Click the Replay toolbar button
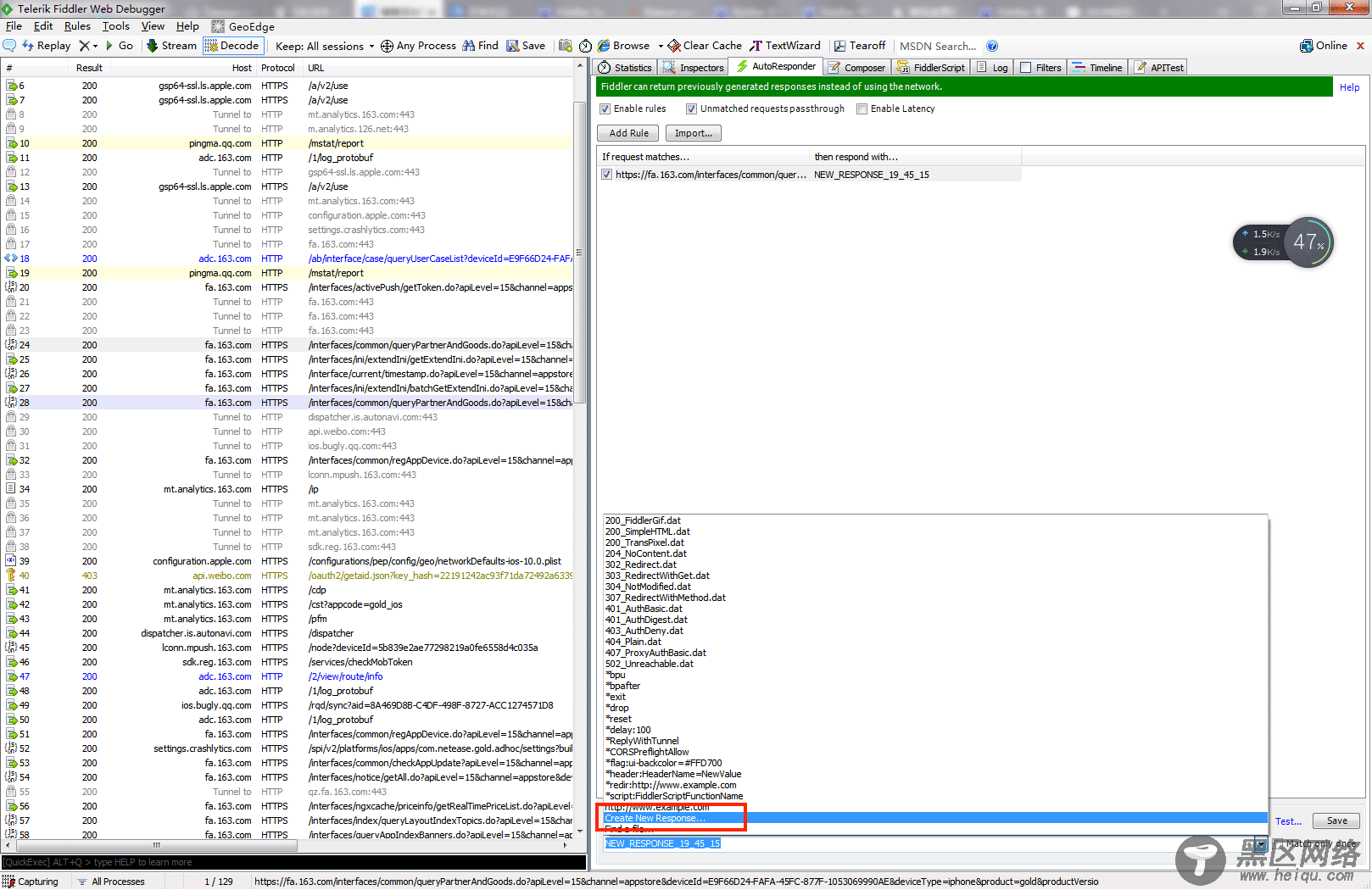This screenshot has width=1372, height=890. coord(46,46)
